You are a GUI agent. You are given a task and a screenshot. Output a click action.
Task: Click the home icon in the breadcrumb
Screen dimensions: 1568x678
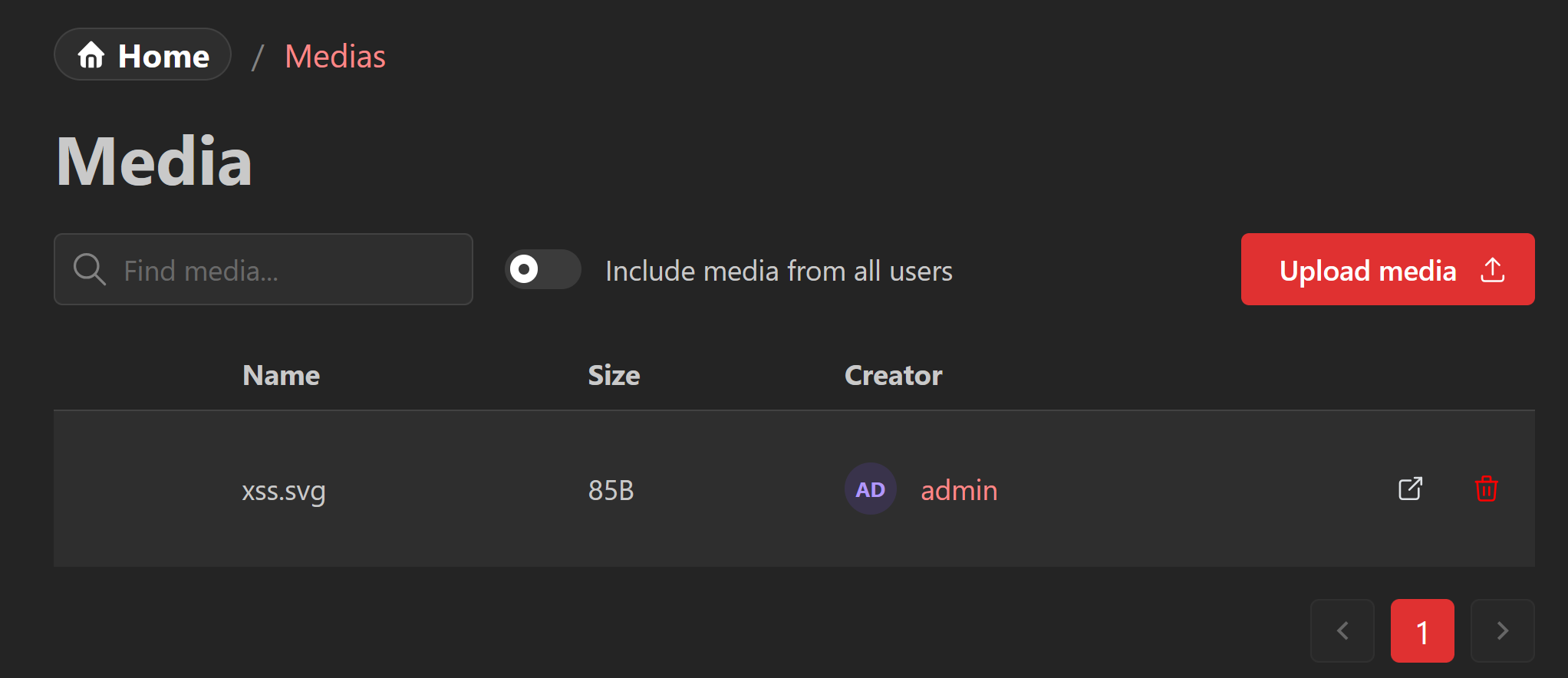coord(91,54)
